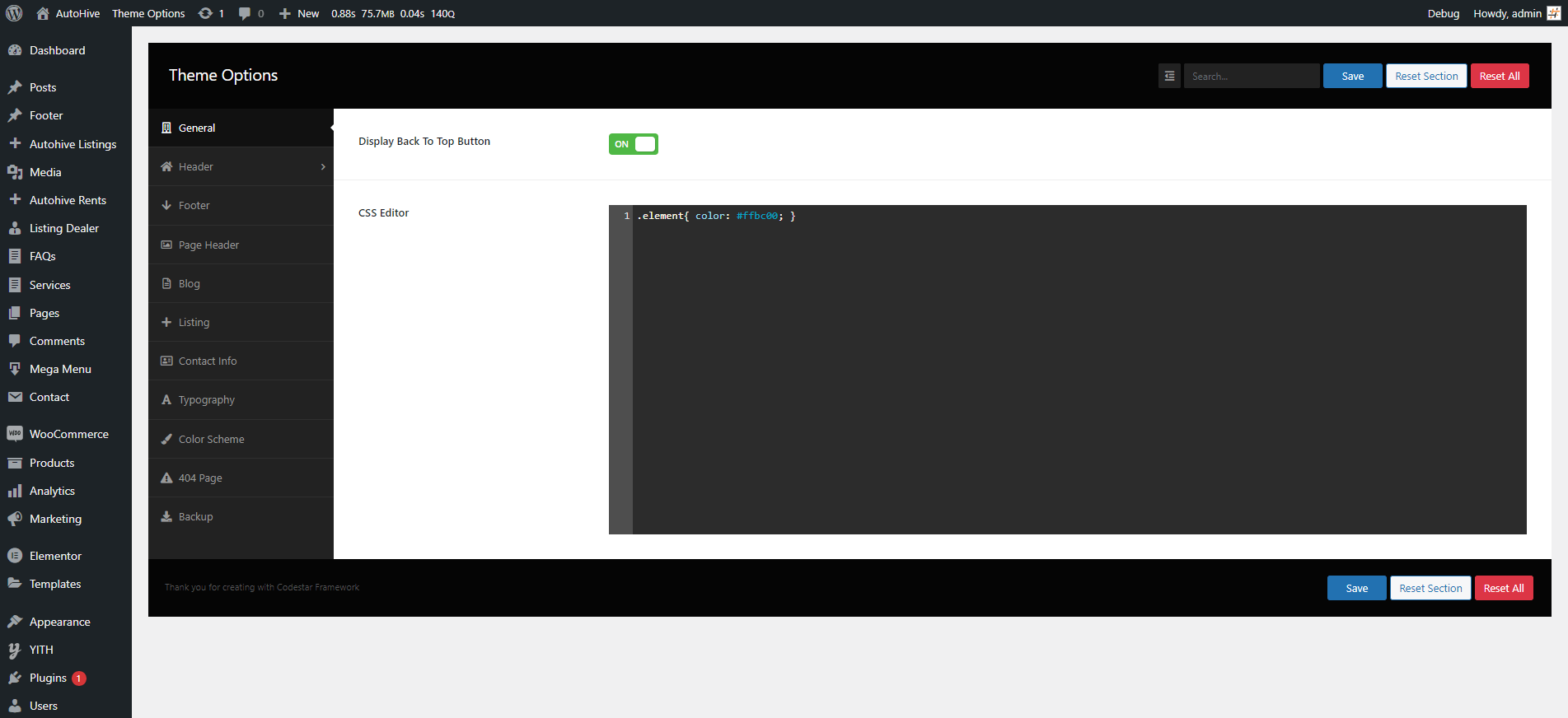Click the admin user avatar icon
Image resolution: width=1568 pixels, height=718 pixels.
pos(1553,13)
